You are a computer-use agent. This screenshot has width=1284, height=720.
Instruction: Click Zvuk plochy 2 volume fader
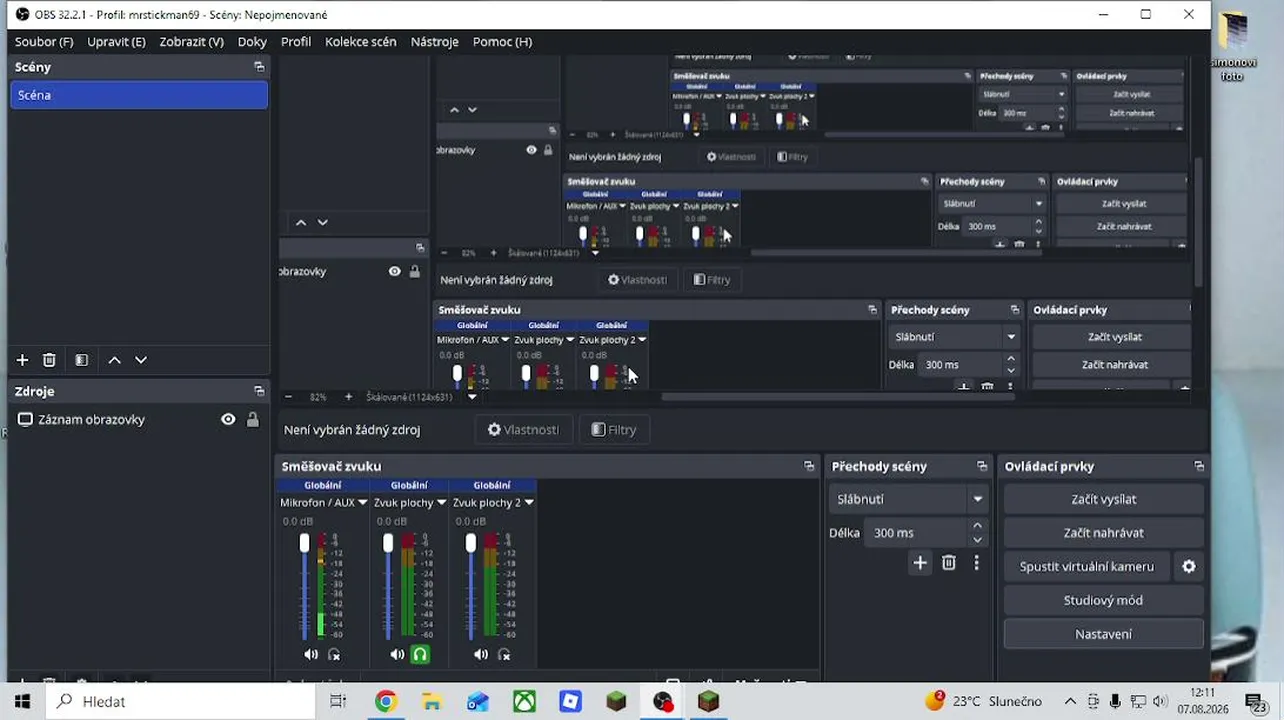[x=471, y=543]
